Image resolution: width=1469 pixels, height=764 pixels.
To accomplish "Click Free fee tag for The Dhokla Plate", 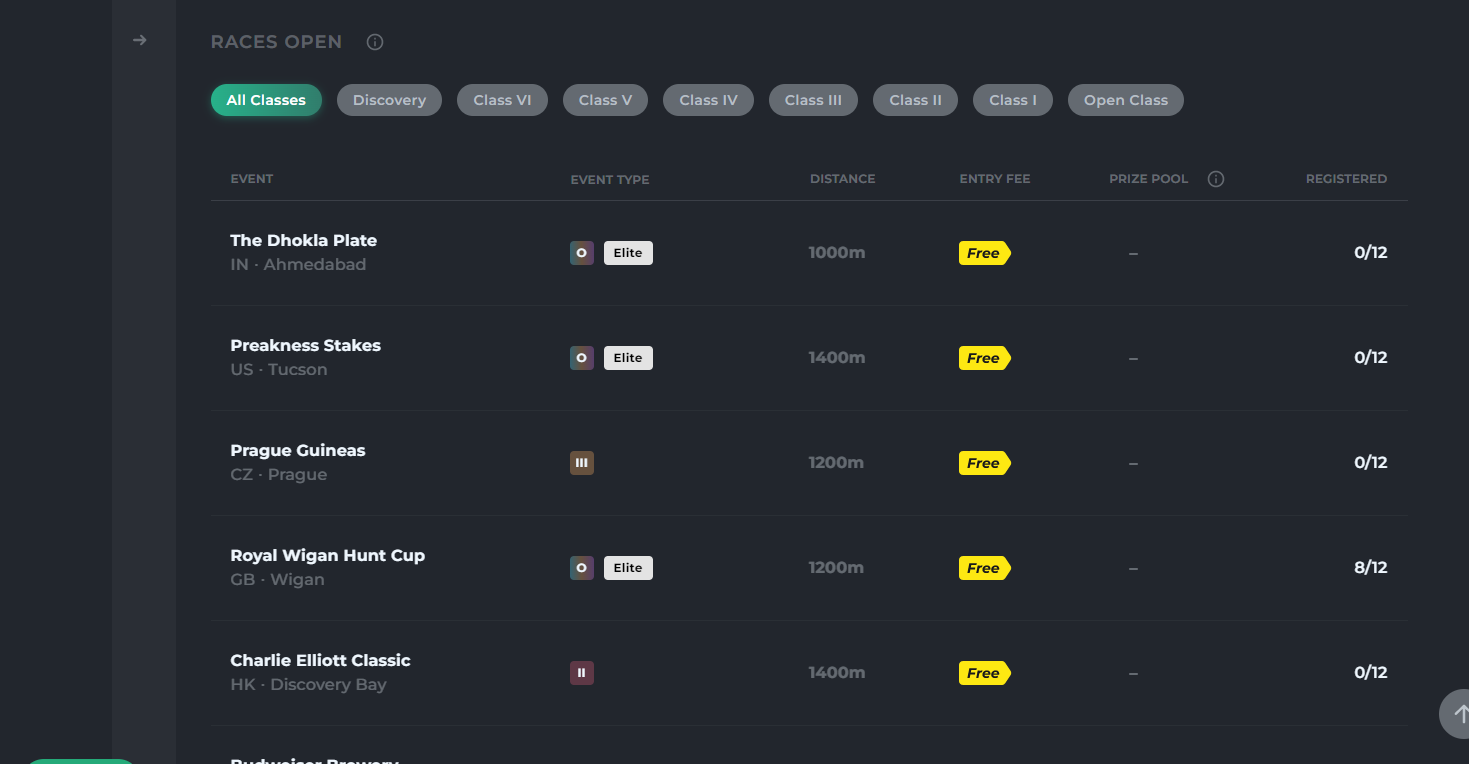I will [x=985, y=253].
